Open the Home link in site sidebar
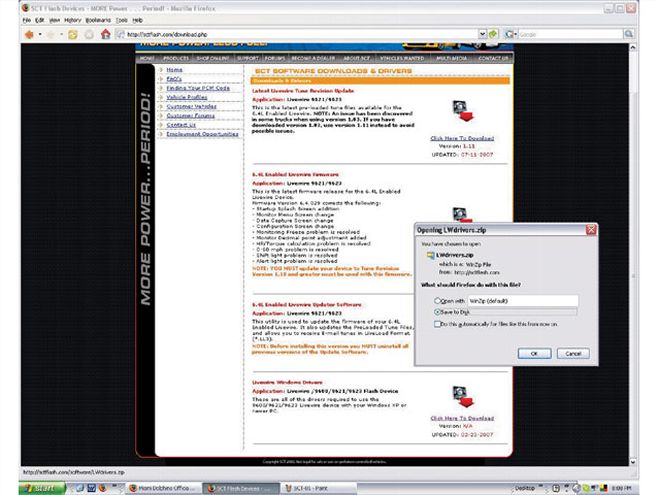Viewport: 660px width, 495px height. click(x=174, y=70)
